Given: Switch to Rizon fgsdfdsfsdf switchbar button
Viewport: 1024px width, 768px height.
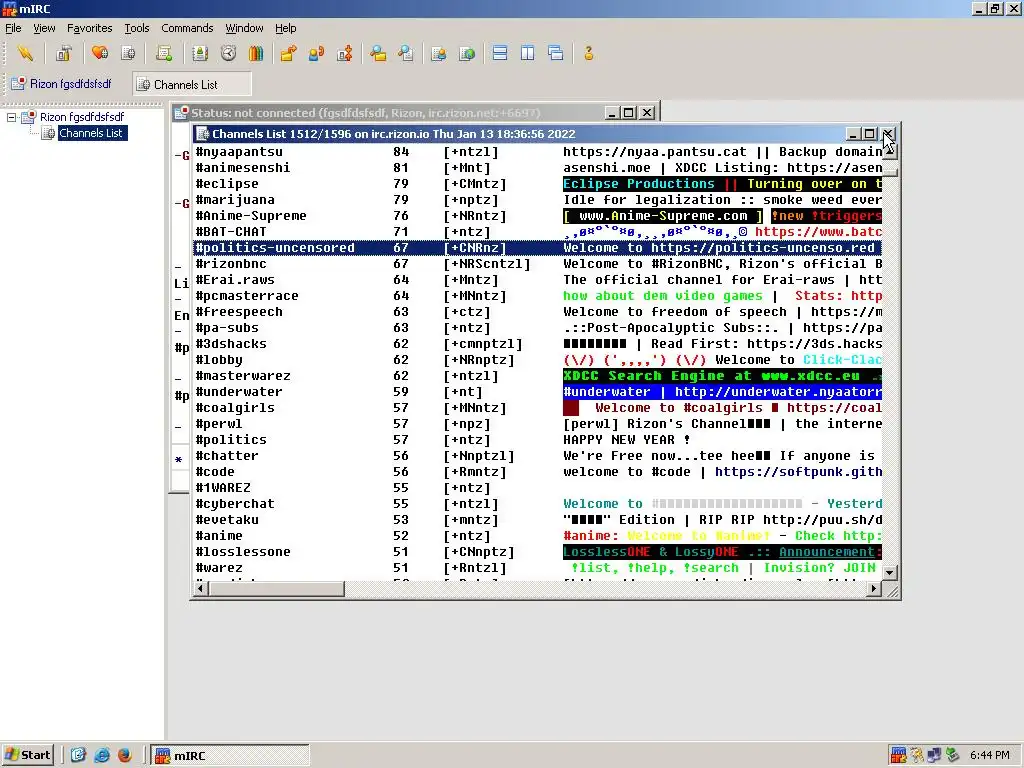Looking at the screenshot, I should (63, 84).
